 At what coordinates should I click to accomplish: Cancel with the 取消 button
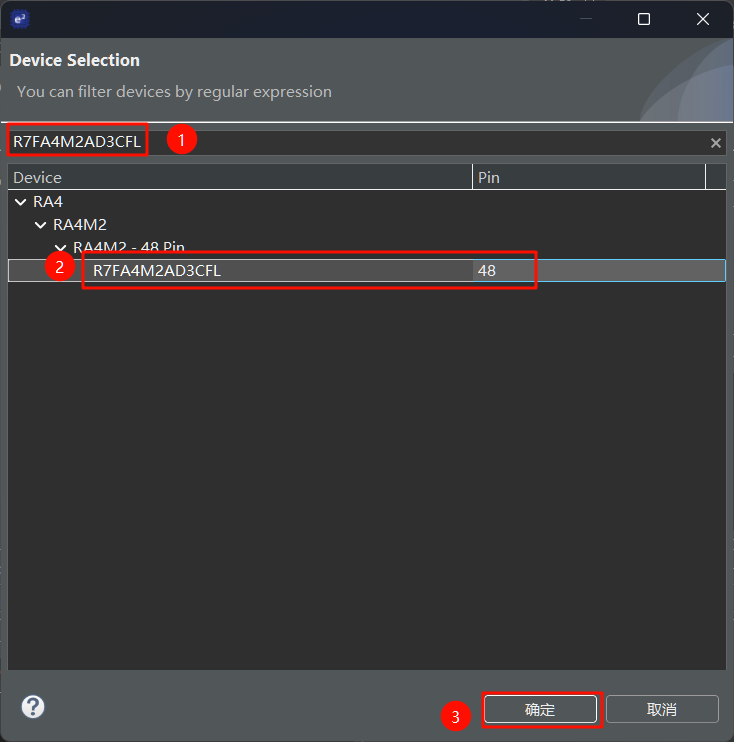click(662, 709)
